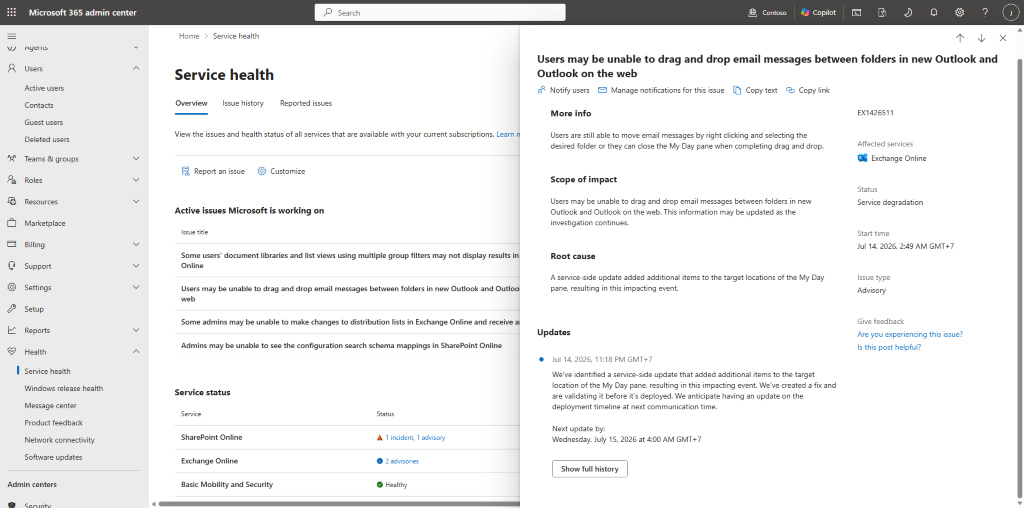Click 'Is this post helpful?' link
This screenshot has width=1024, height=508.
tap(889, 347)
